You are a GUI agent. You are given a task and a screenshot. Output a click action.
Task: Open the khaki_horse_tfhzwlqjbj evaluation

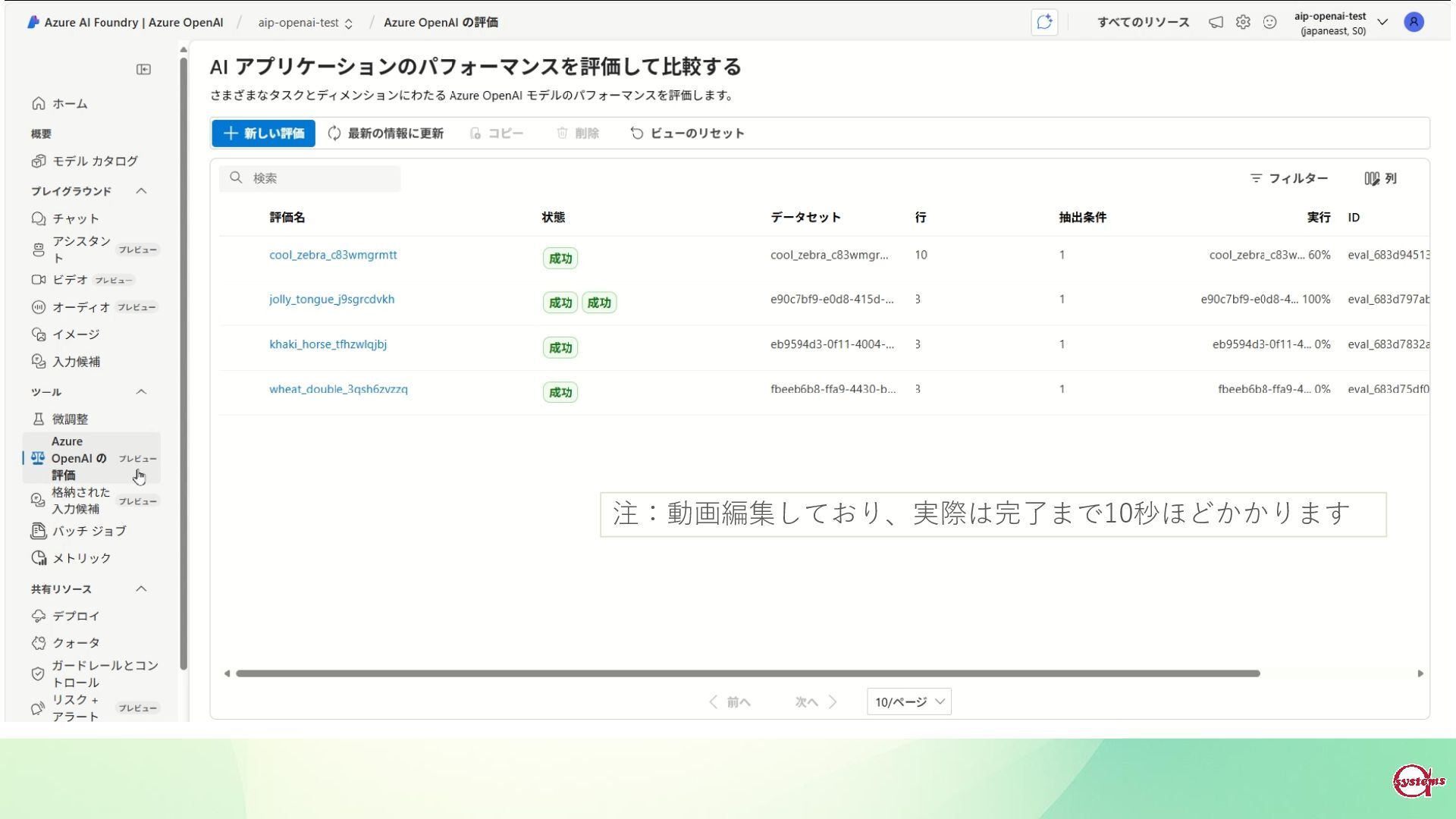(x=328, y=344)
